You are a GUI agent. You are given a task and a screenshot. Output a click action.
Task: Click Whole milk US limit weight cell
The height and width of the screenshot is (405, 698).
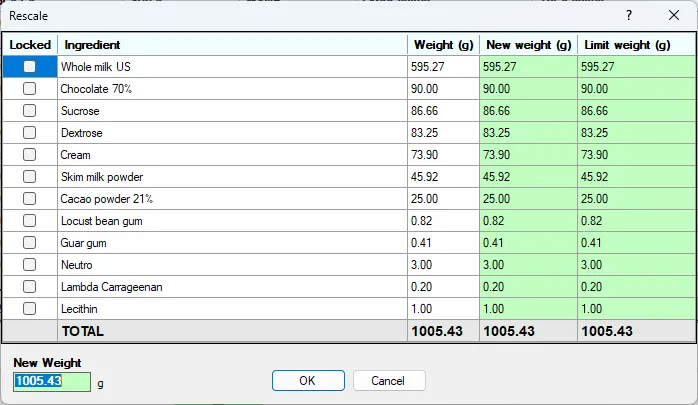(637, 67)
